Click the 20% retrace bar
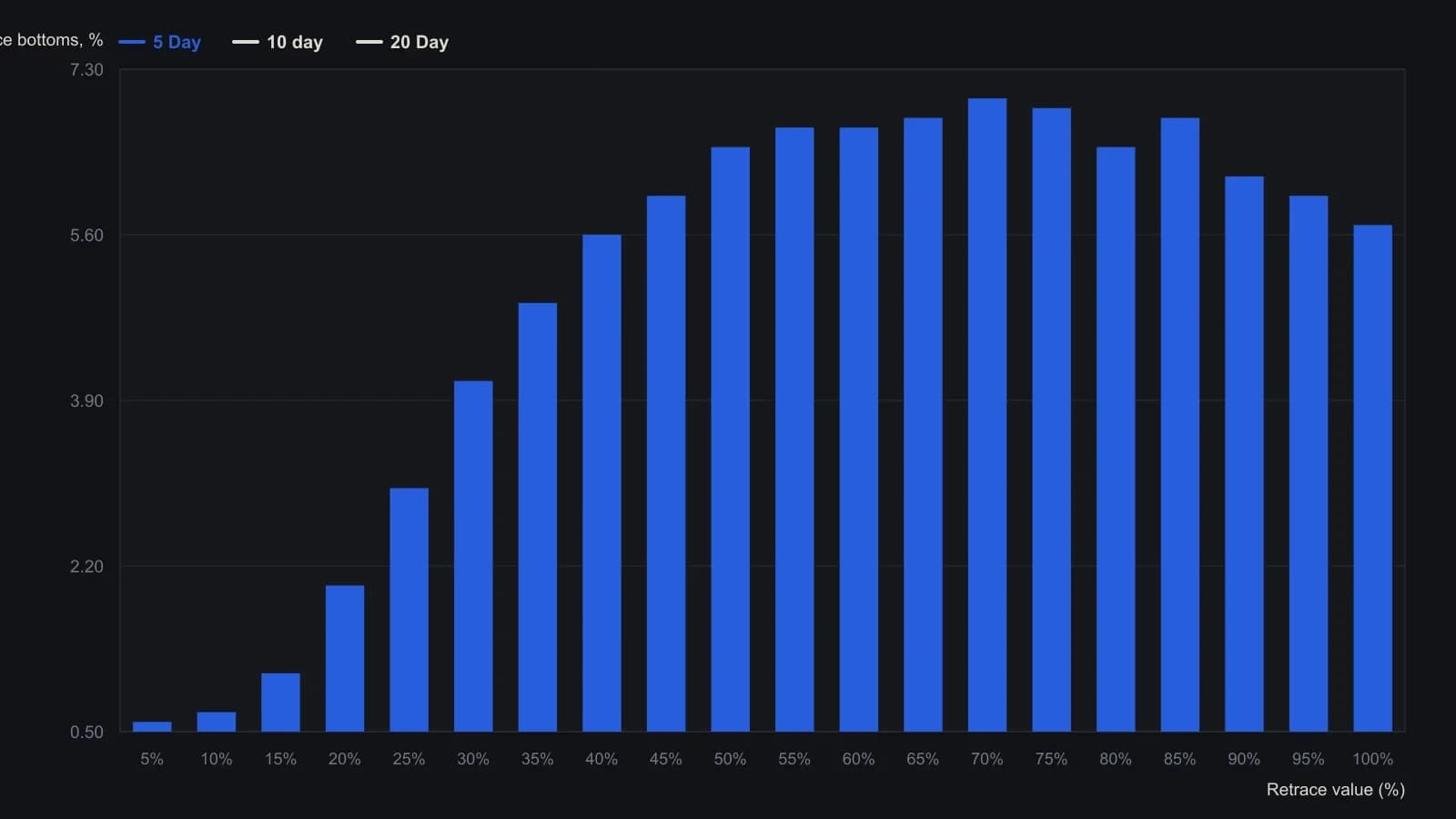1456x819 pixels. click(345, 658)
